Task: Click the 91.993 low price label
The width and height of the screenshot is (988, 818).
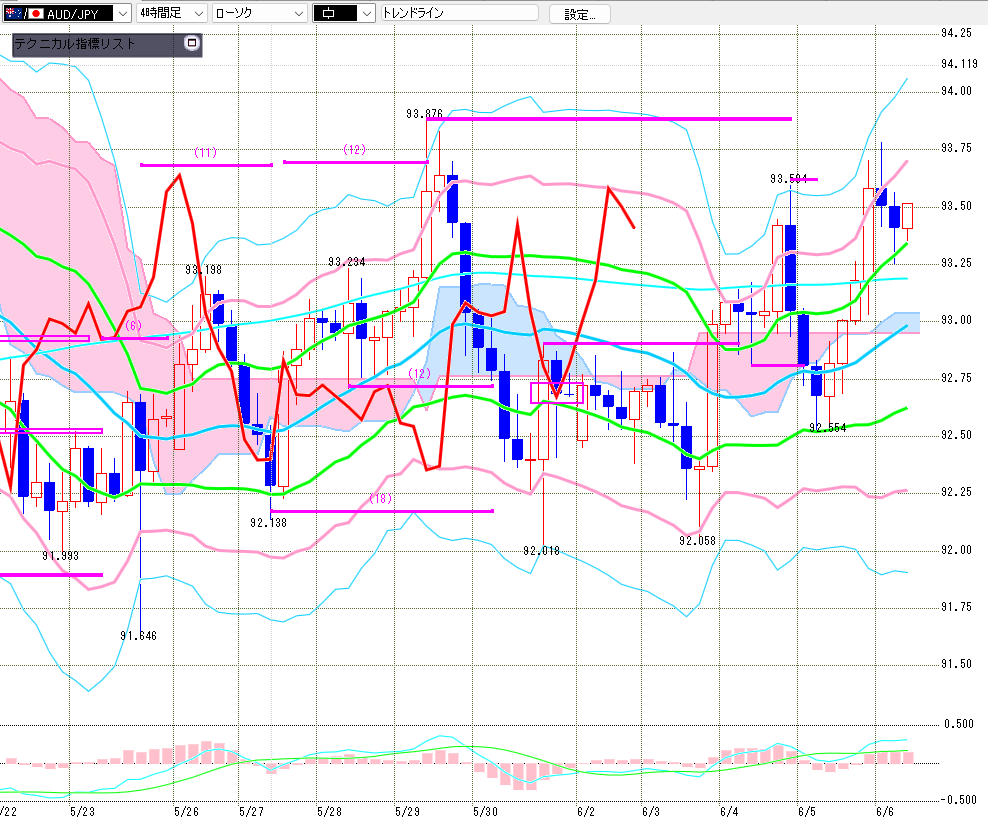Action: [60, 555]
